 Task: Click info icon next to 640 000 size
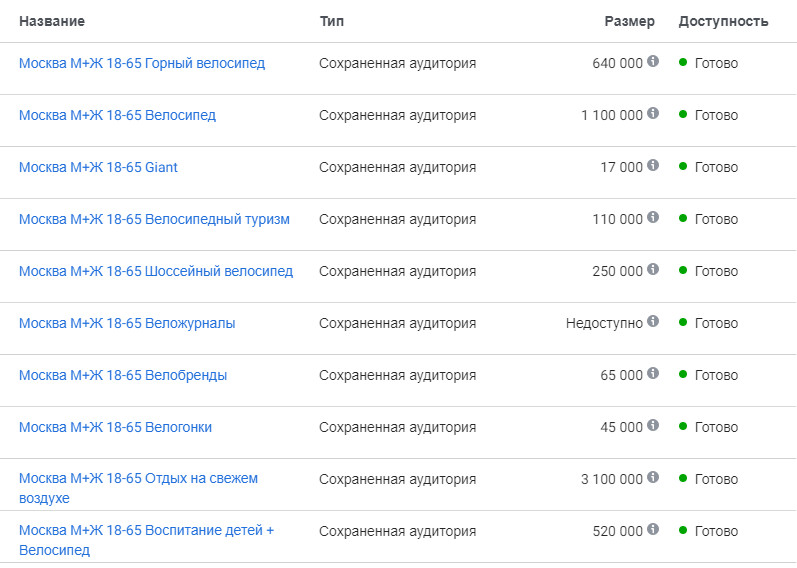[x=653, y=62]
